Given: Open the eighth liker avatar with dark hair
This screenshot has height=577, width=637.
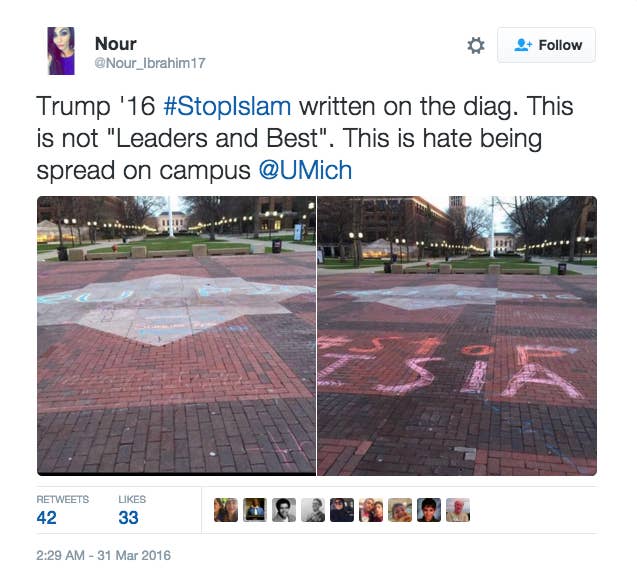Looking at the screenshot, I should [x=429, y=510].
